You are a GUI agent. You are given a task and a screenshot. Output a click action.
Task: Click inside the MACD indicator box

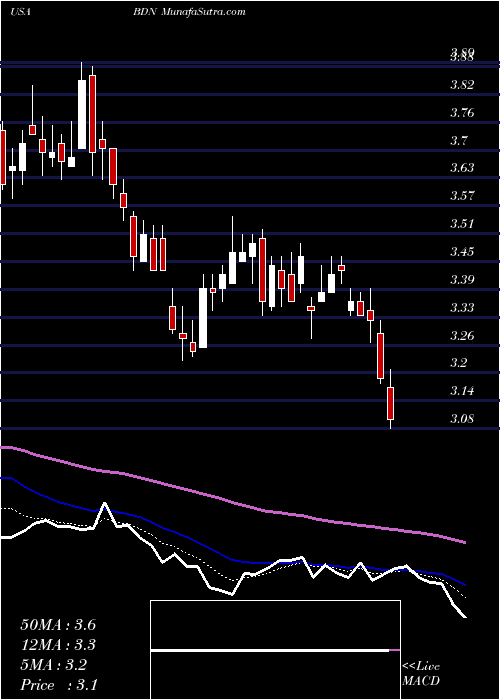click(275, 650)
